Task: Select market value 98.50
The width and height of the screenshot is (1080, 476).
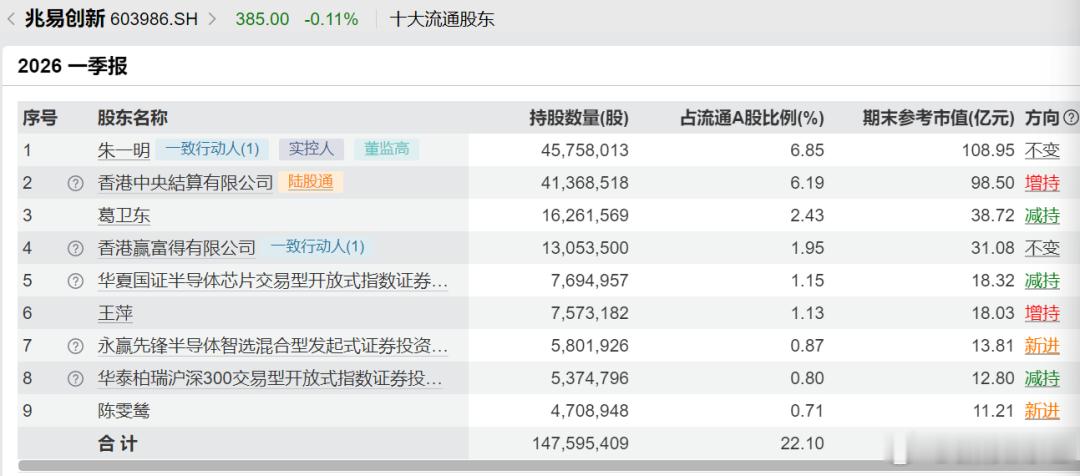Action: coord(993,183)
